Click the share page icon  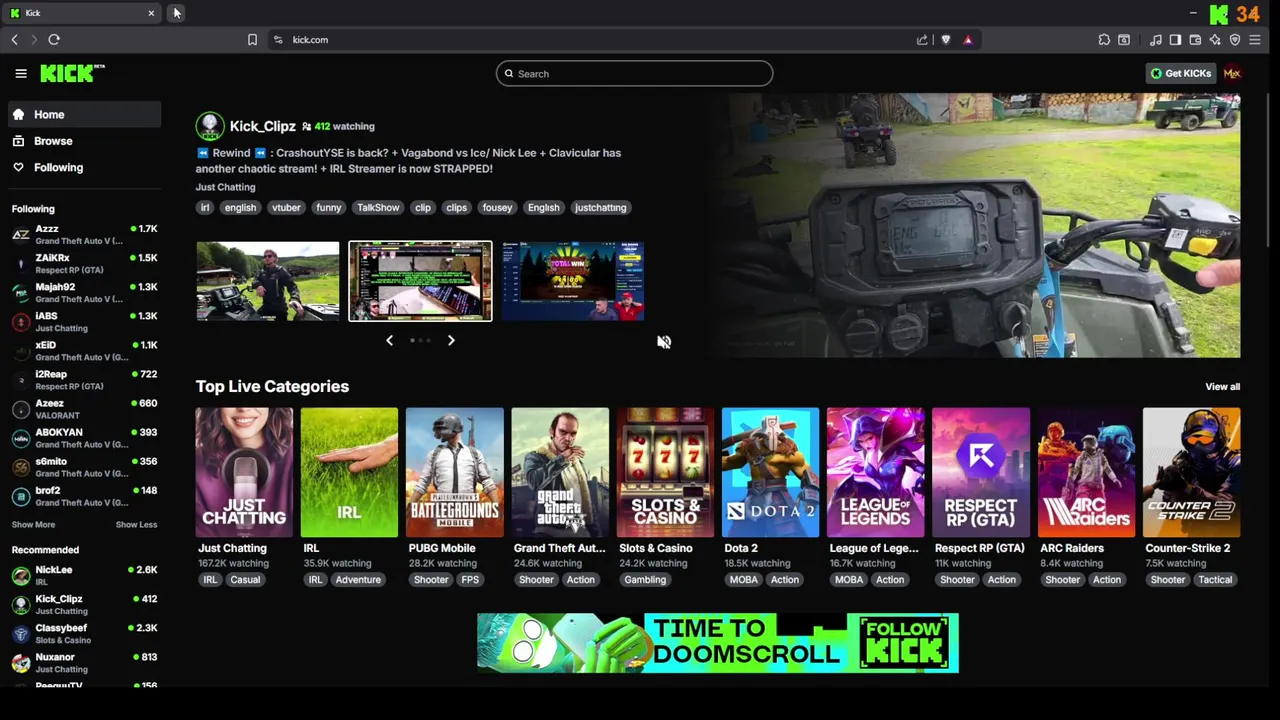click(922, 40)
